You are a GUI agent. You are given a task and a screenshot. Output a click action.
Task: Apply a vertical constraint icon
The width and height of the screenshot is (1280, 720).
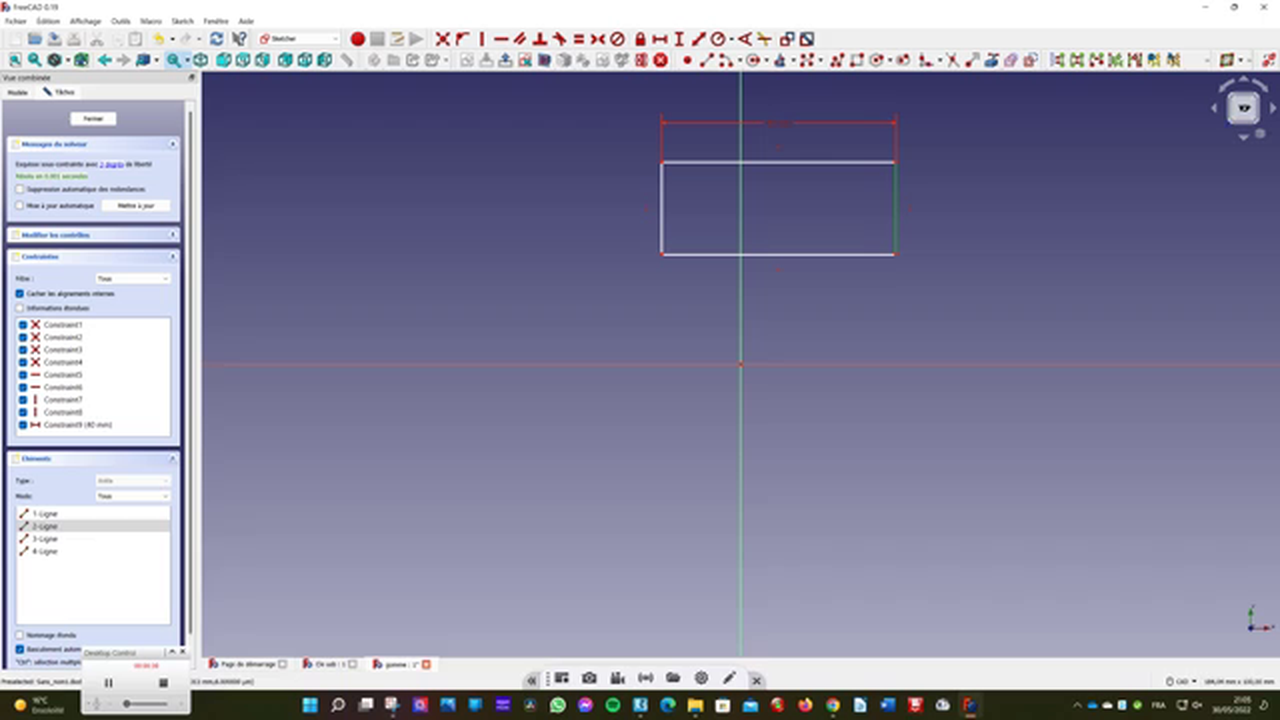481,39
